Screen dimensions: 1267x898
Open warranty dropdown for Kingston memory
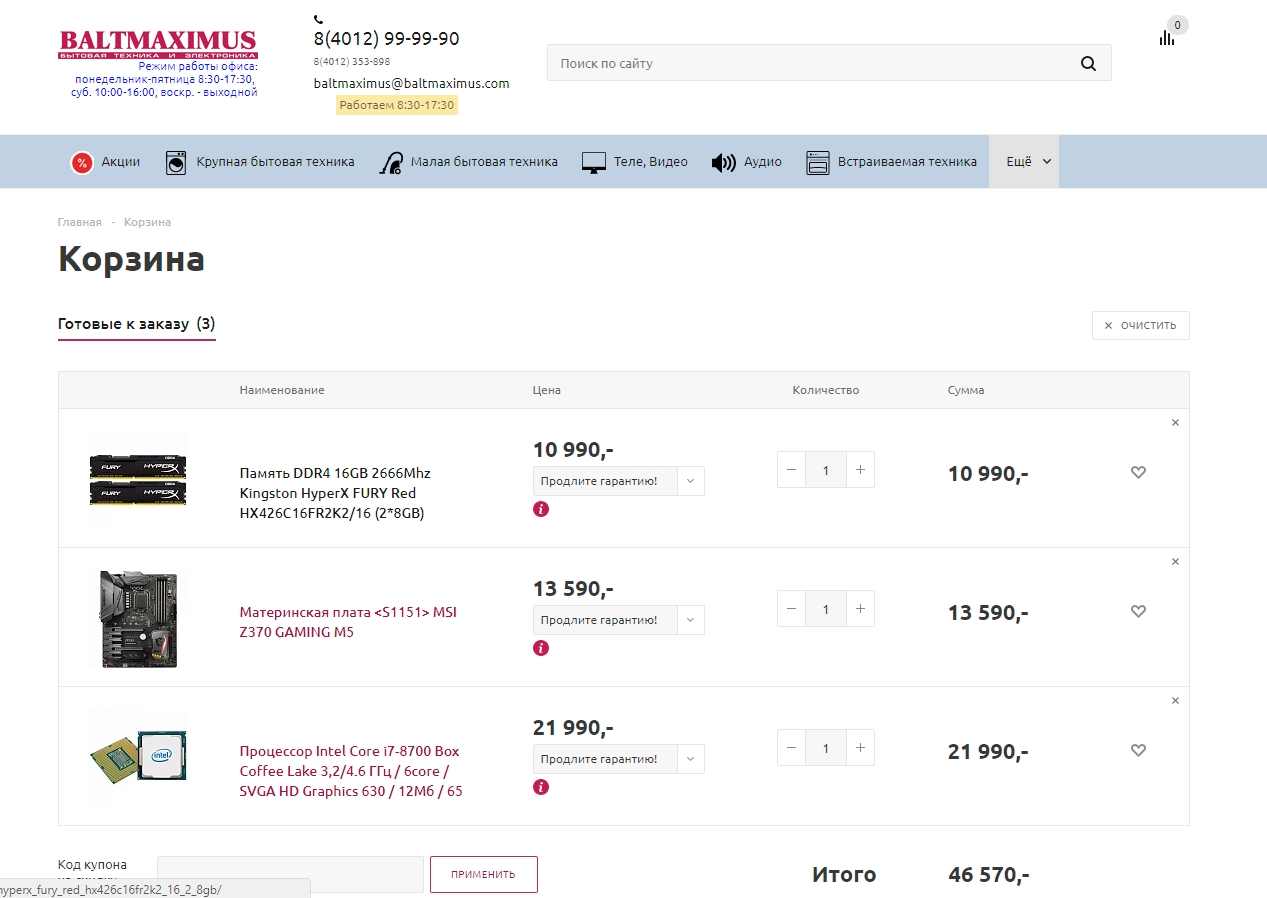point(618,481)
